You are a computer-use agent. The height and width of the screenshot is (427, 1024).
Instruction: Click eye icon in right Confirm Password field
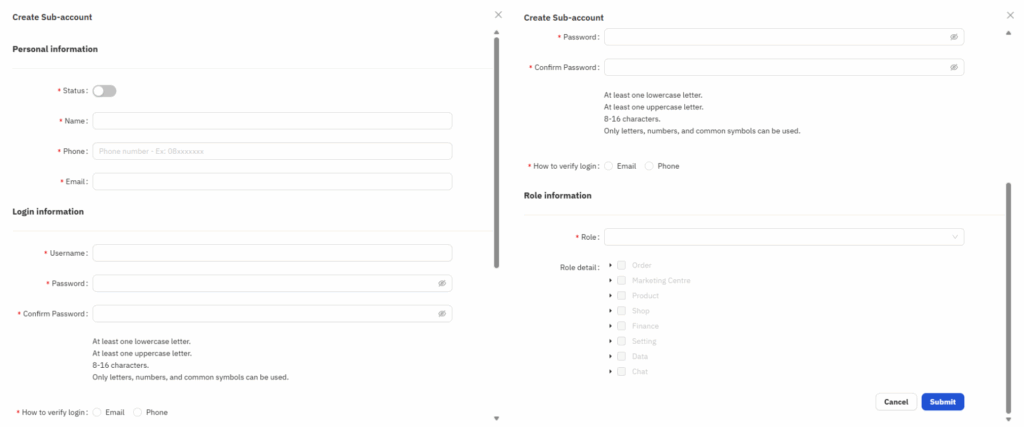click(953, 67)
